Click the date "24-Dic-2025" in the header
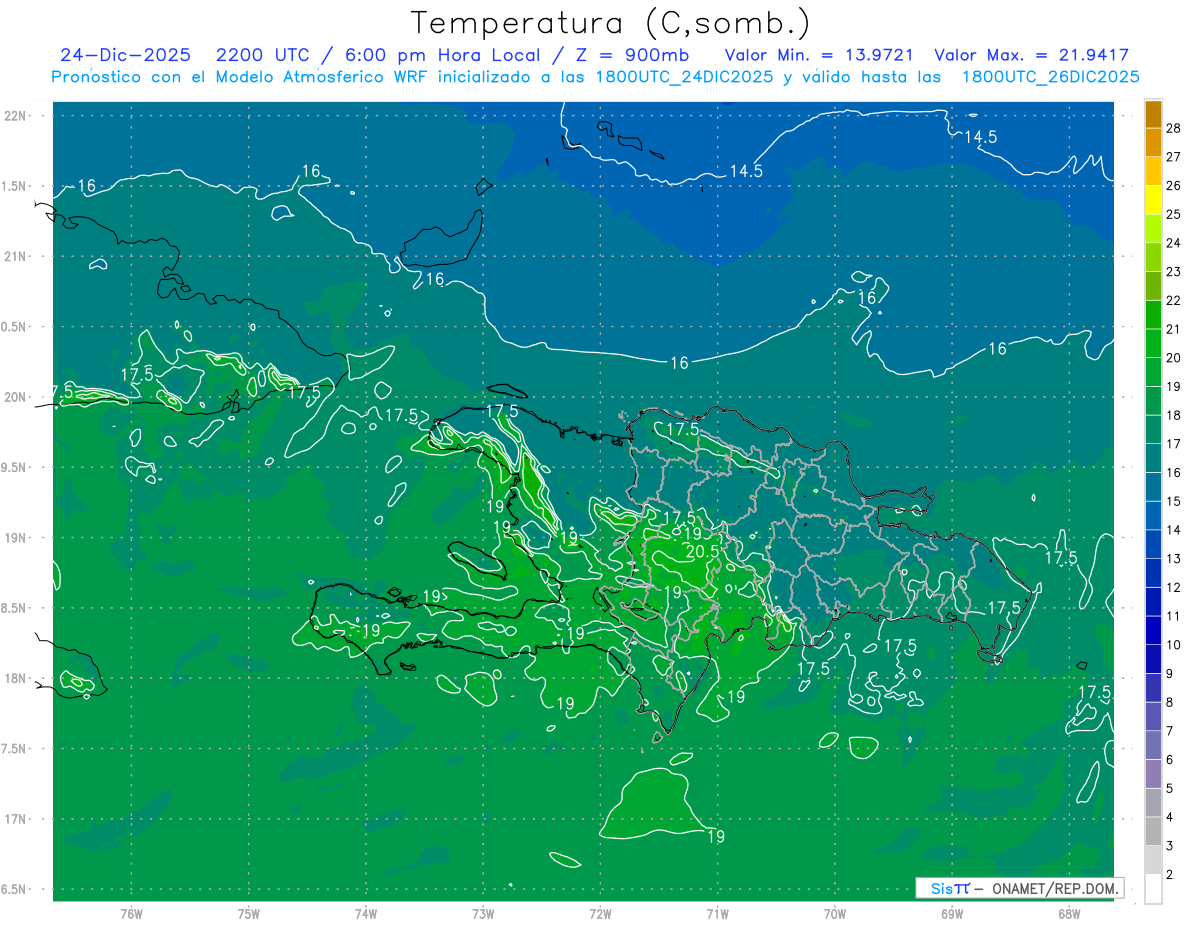This screenshot has width=1200, height=927. coord(125,55)
